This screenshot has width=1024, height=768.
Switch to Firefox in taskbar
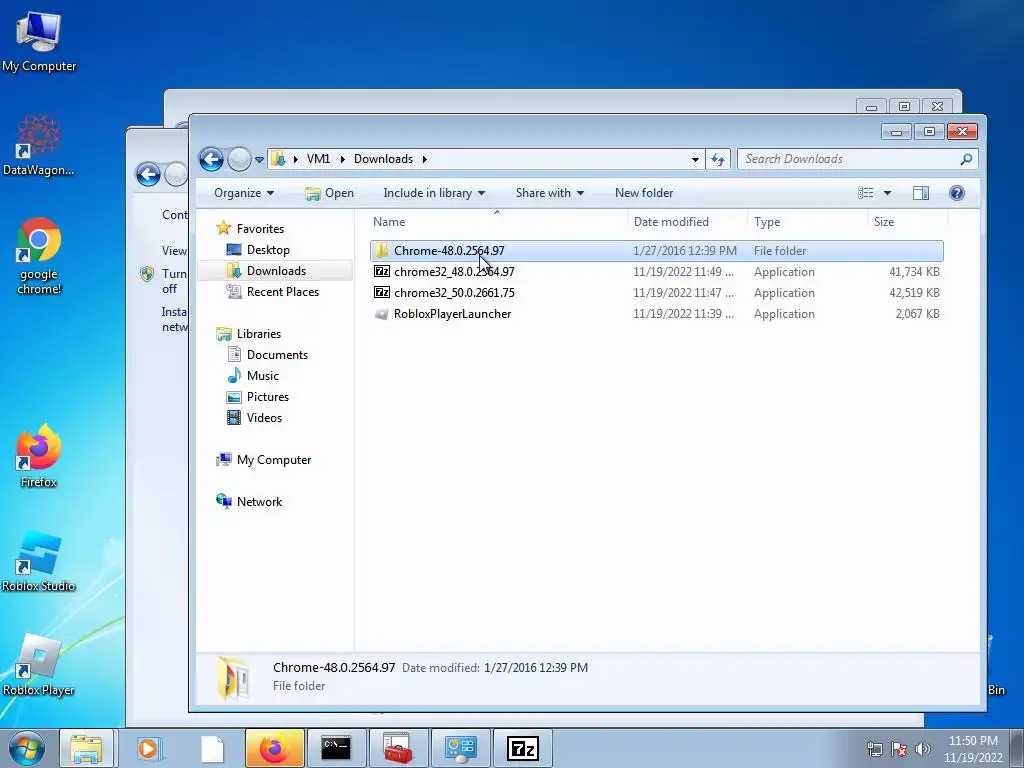[274, 748]
